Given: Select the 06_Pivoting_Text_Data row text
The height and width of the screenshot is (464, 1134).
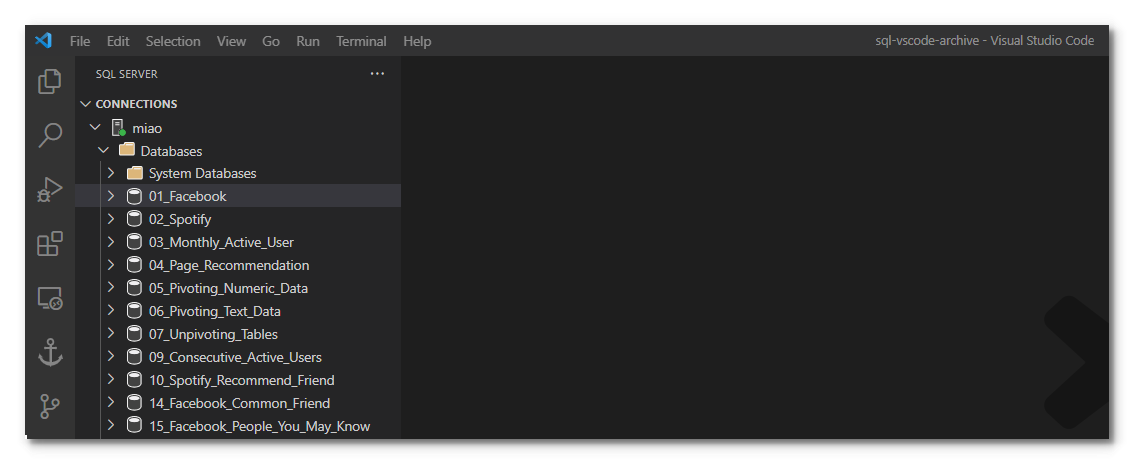Looking at the screenshot, I should pos(215,312).
